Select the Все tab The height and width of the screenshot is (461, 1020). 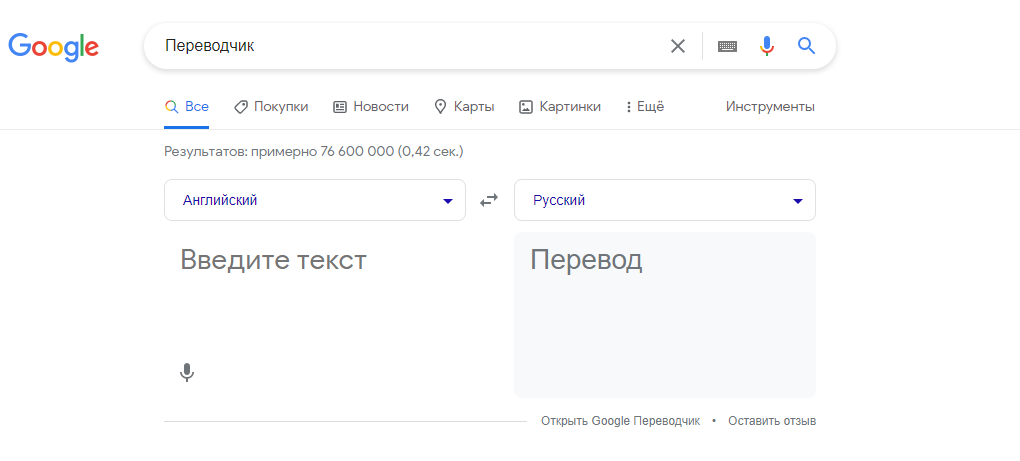point(187,107)
